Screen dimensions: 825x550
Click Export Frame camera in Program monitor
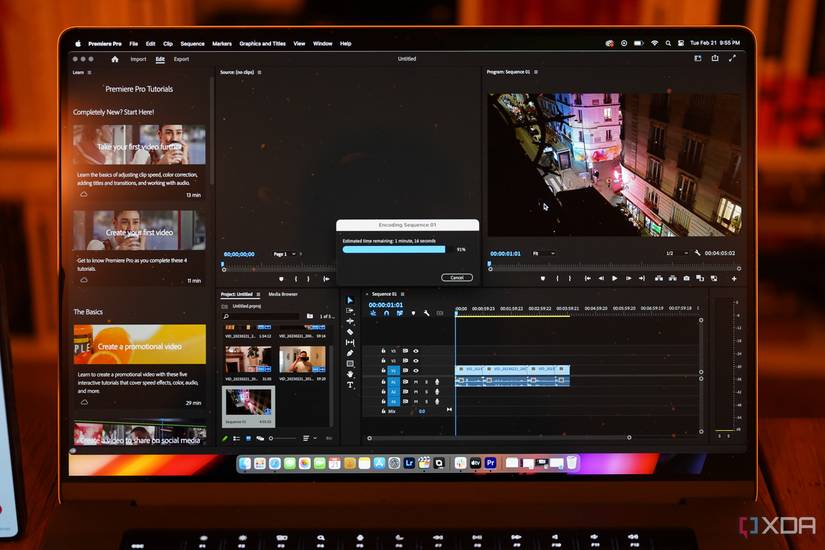click(686, 278)
